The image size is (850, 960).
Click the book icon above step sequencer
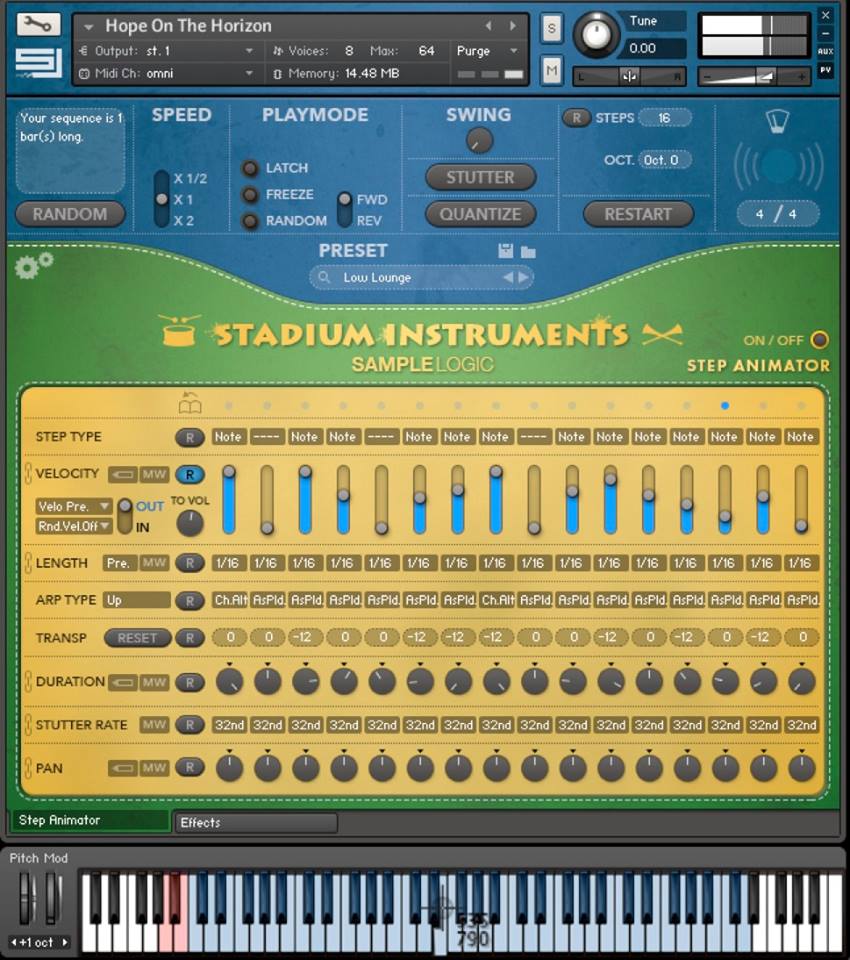(190, 403)
